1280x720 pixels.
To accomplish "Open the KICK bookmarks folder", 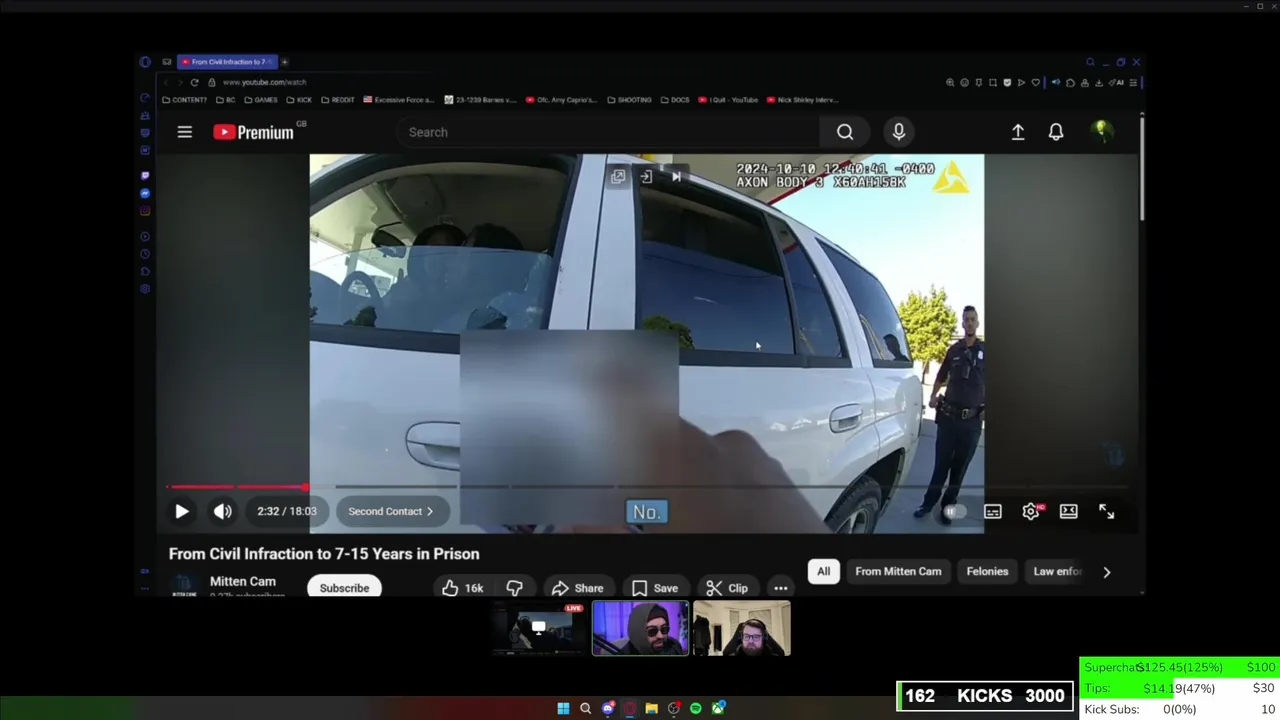I will click(300, 100).
